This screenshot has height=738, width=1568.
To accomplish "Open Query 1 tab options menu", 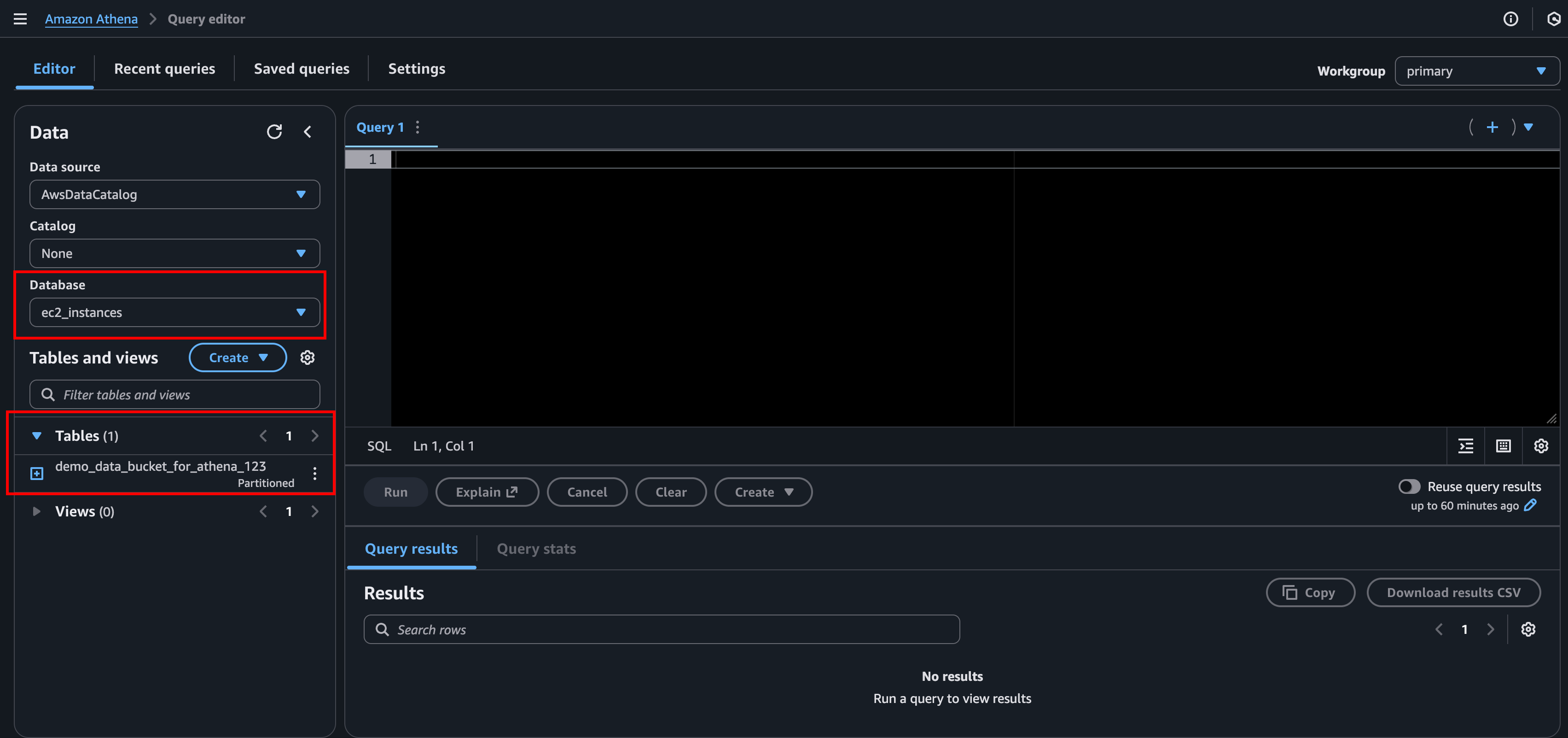I will pos(418,127).
